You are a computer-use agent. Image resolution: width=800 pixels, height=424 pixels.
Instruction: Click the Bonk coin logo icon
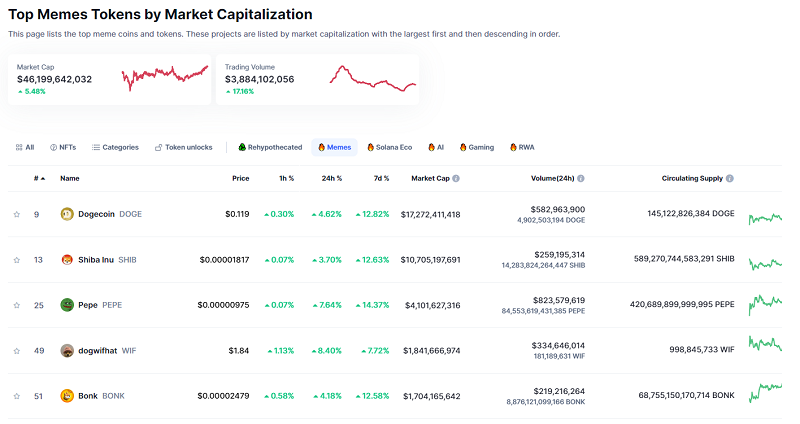pos(67,396)
